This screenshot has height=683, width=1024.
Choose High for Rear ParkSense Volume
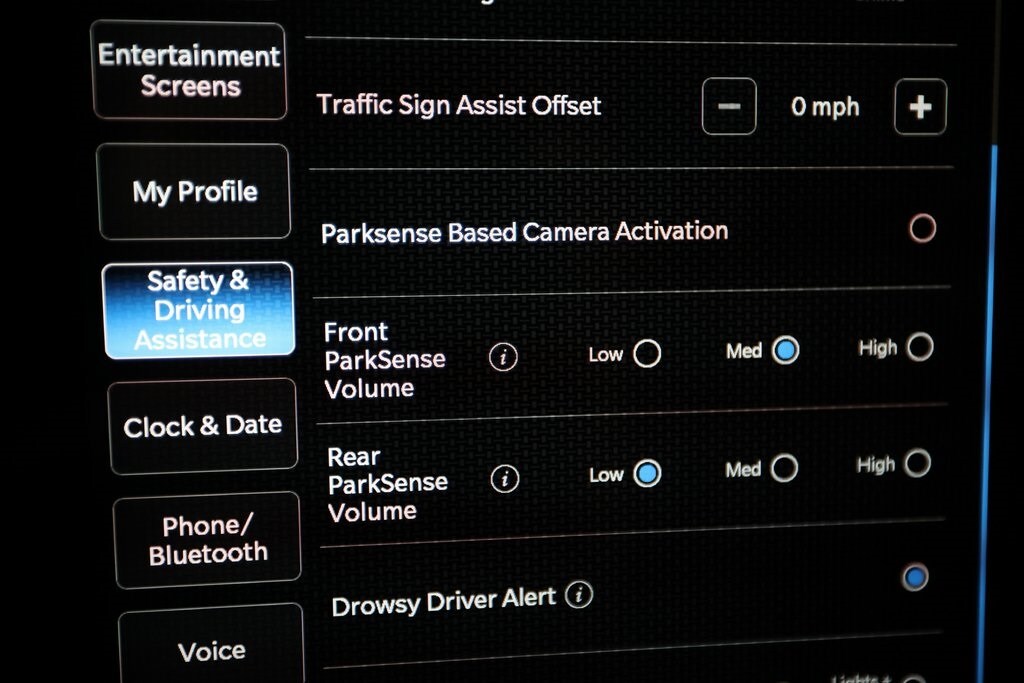tap(918, 463)
